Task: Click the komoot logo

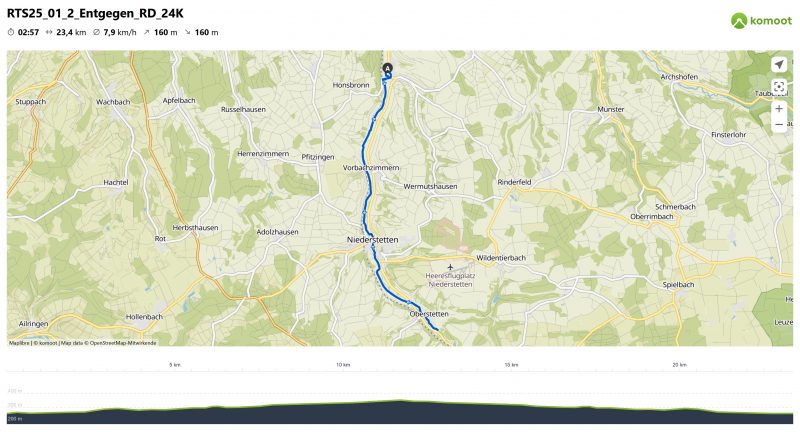Action: [761, 20]
